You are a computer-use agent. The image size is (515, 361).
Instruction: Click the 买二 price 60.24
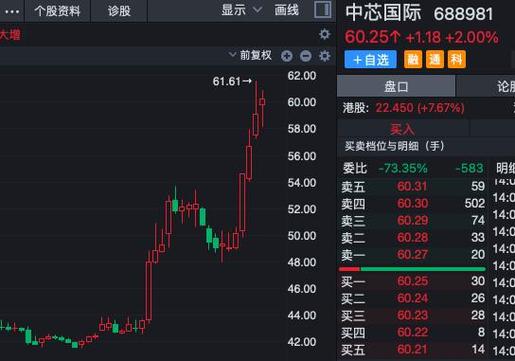(x=412, y=298)
